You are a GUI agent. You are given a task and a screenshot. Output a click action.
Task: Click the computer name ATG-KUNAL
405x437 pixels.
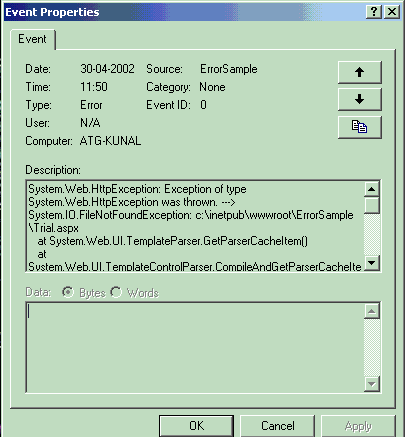(x=110, y=141)
